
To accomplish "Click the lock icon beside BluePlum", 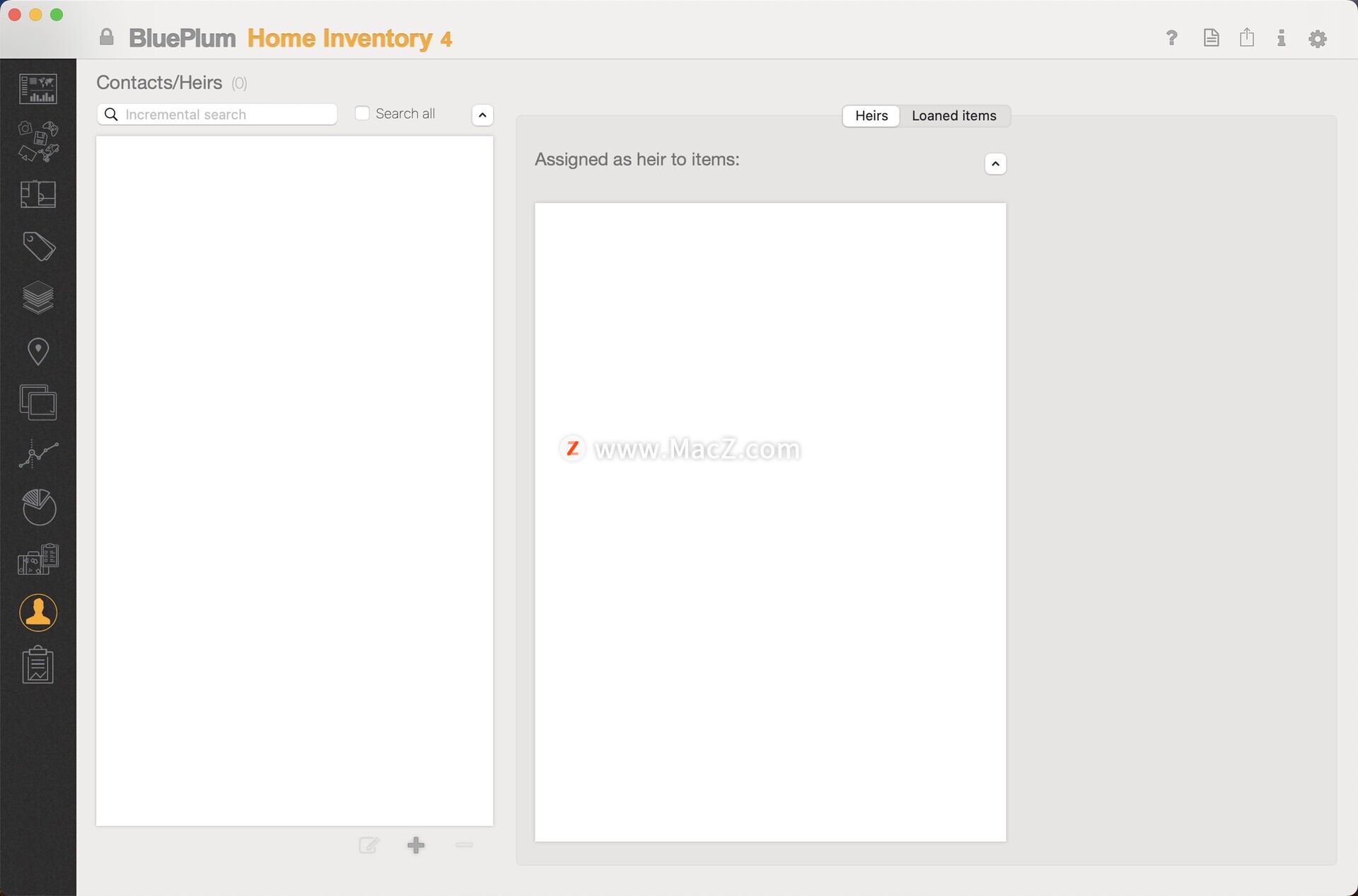I will pyautogui.click(x=107, y=37).
